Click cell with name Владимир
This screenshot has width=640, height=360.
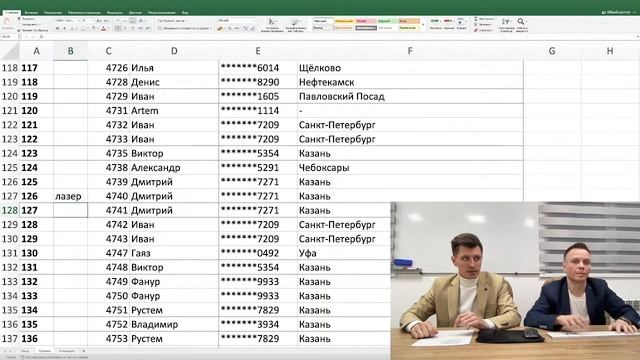click(174, 324)
